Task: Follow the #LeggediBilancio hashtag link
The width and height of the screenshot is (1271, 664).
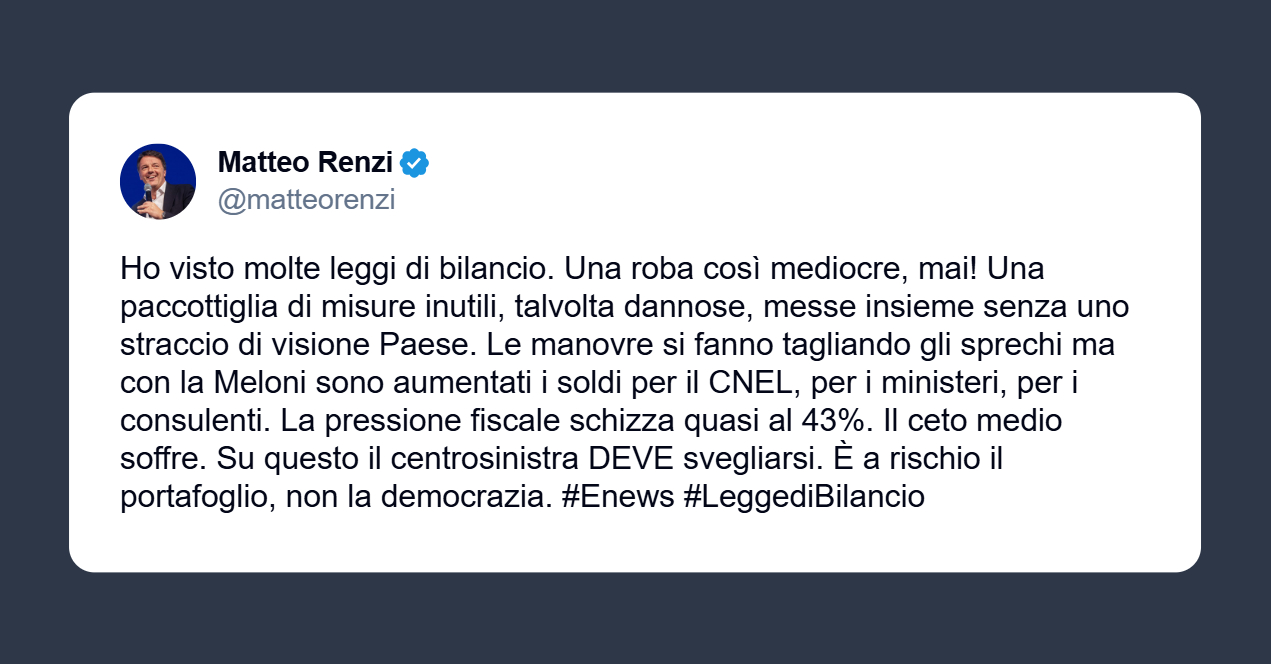Action: (804, 497)
